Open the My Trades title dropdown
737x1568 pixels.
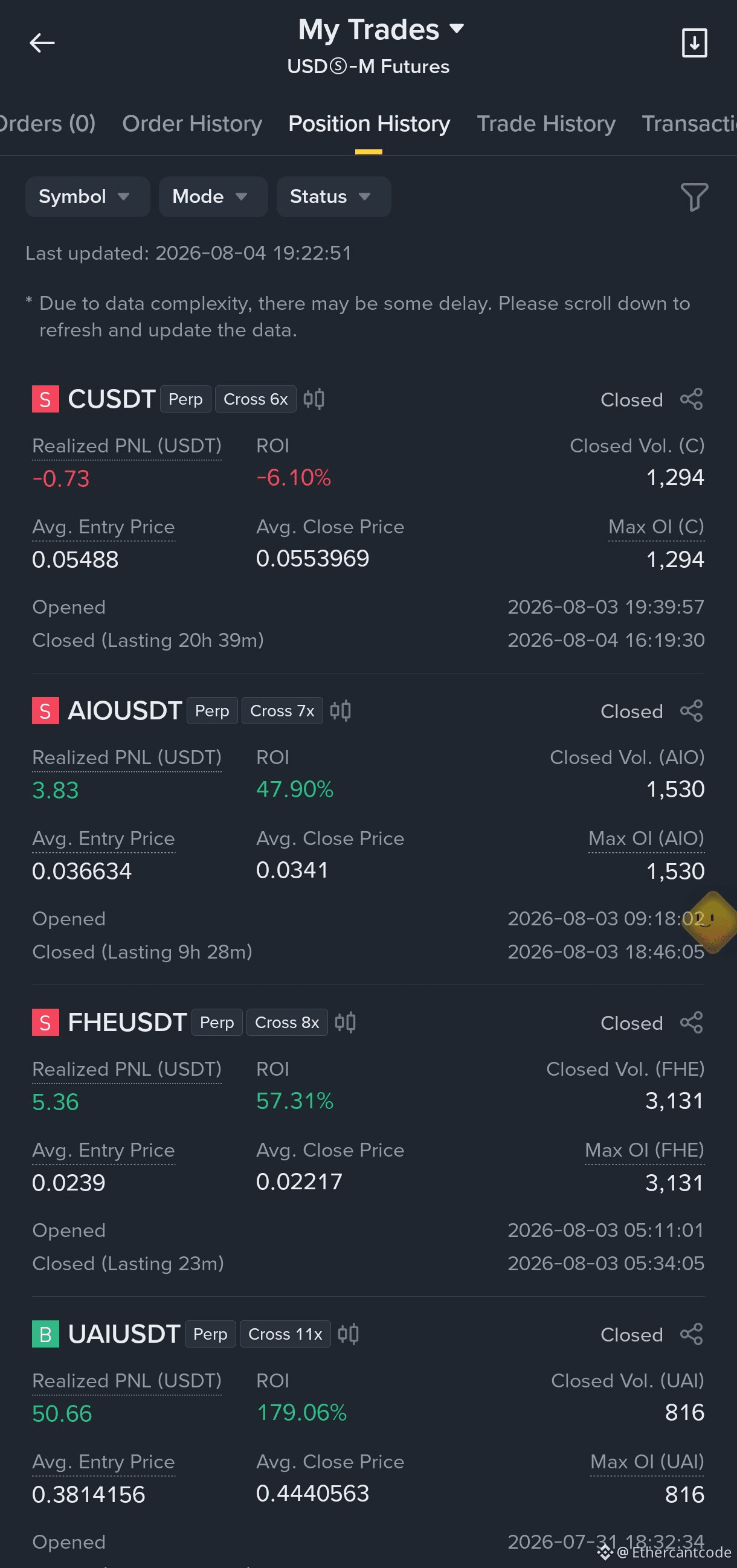coord(381,29)
